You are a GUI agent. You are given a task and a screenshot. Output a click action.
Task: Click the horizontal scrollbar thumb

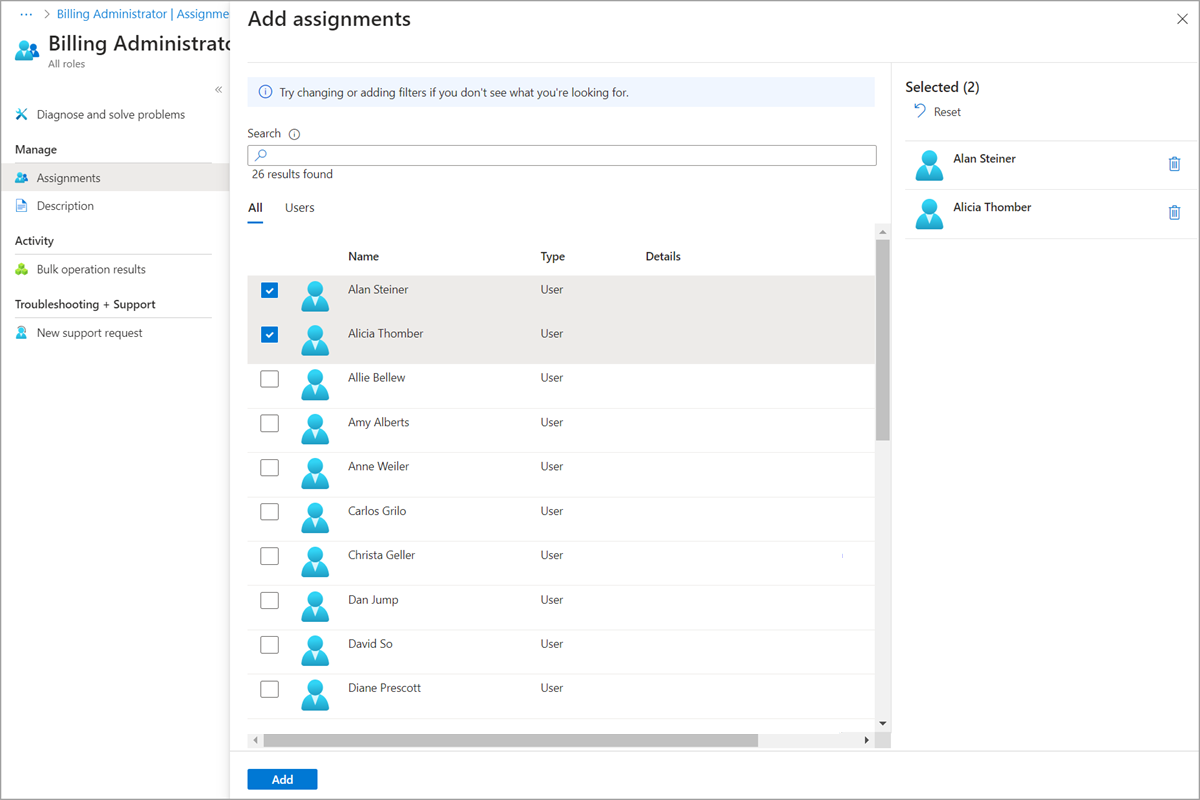510,740
